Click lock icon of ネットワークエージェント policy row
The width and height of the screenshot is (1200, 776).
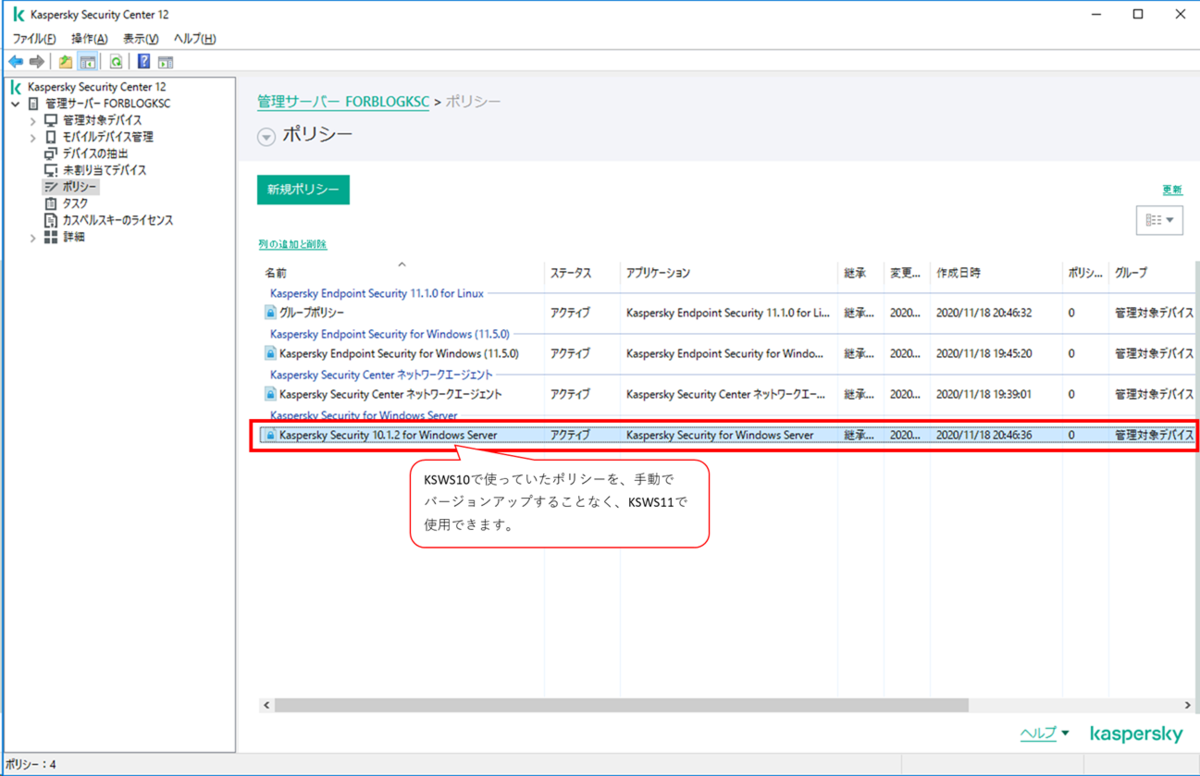pos(270,394)
